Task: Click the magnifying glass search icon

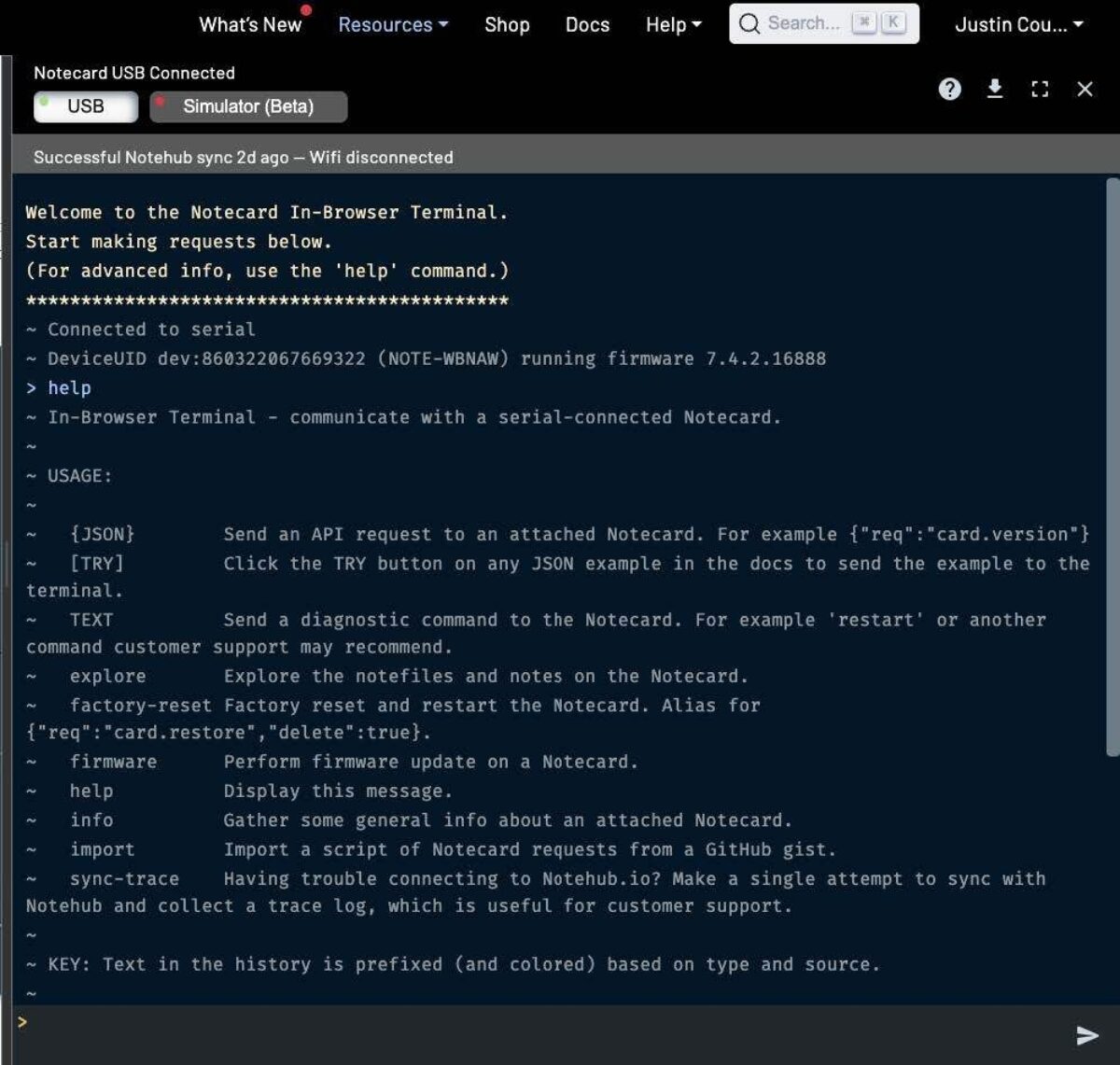Action: tap(749, 24)
